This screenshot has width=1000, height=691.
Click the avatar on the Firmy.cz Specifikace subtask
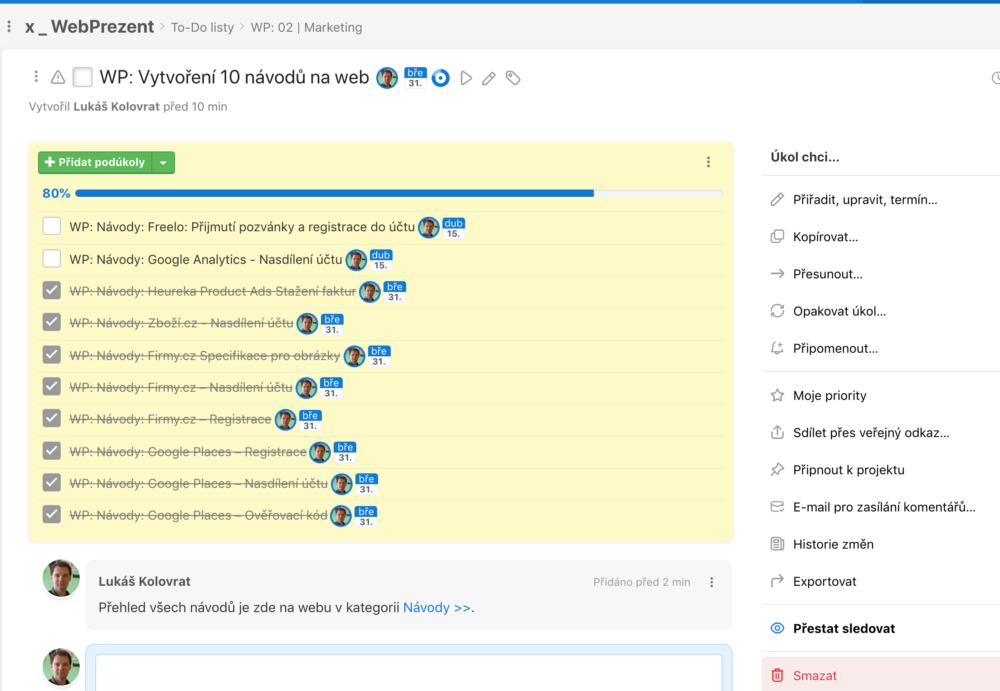[x=355, y=356]
